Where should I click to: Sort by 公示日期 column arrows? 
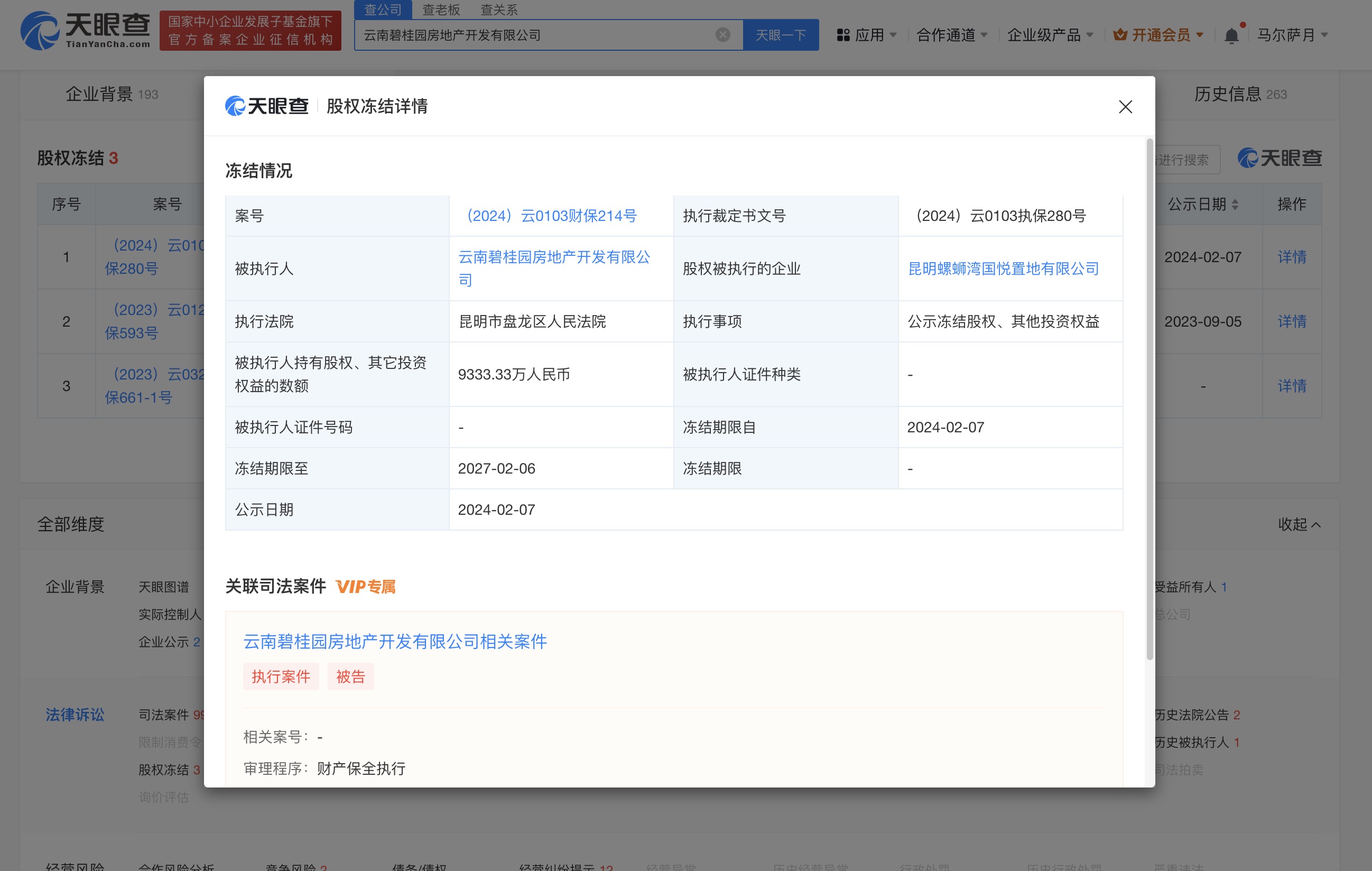pos(1235,205)
